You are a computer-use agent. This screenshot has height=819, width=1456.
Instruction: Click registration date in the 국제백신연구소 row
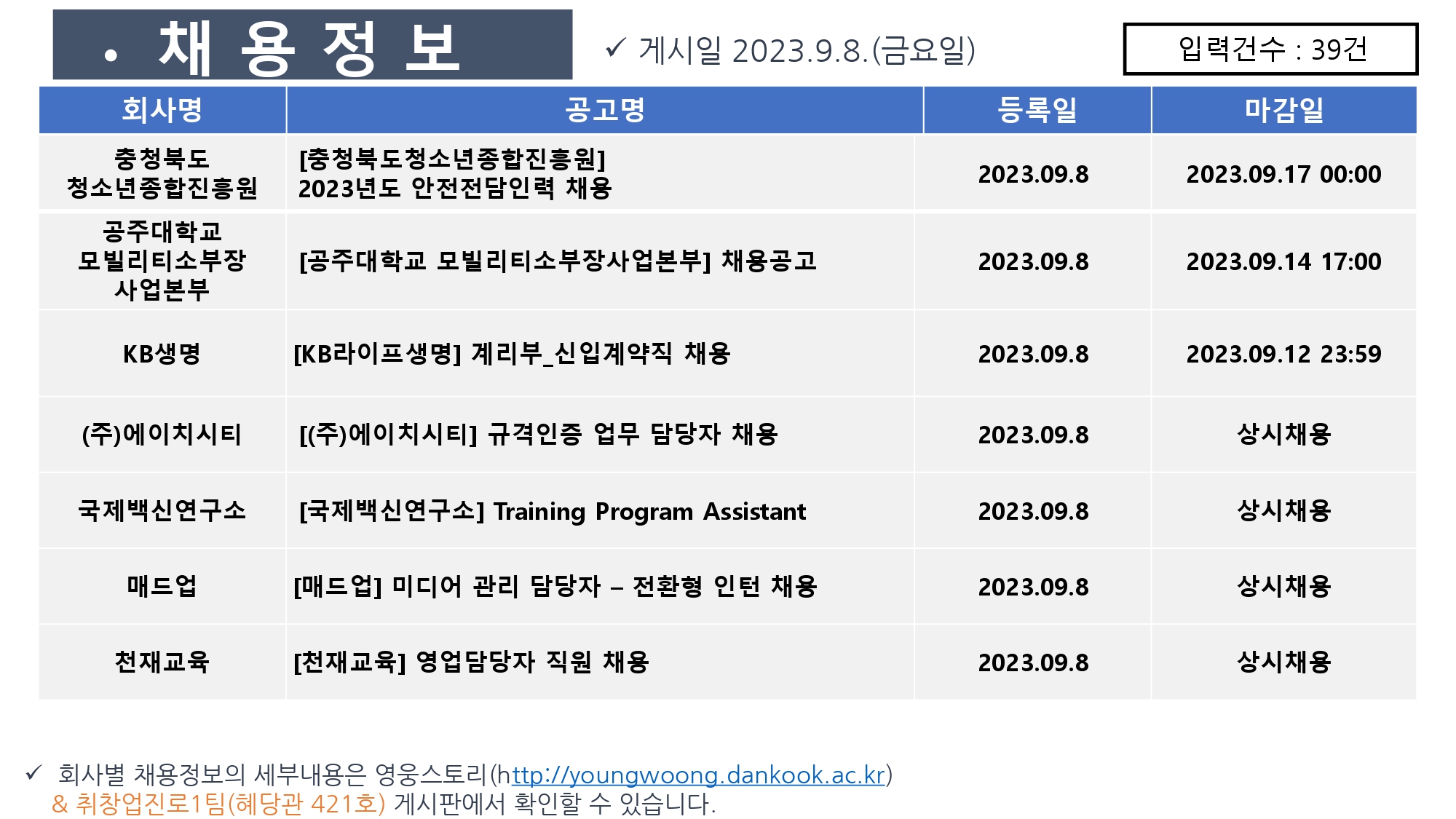tap(1033, 512)
